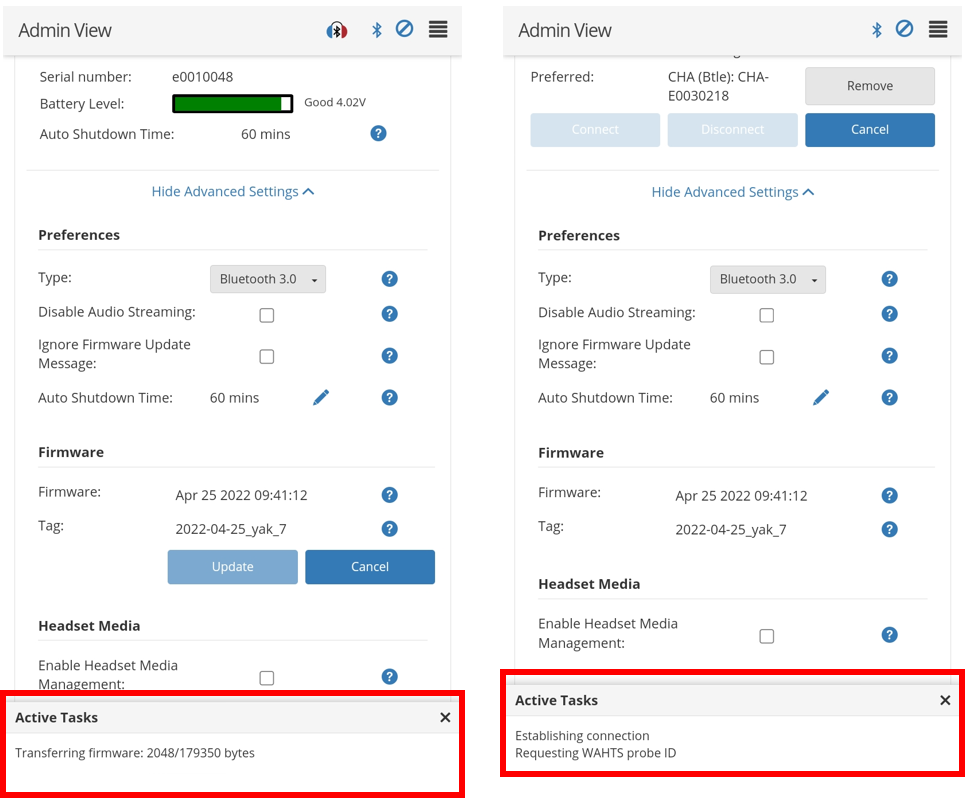Click the Firmware help icon in the right panel
Image resolution: width=968 pixels, height=806 pixels.
[889, 496]
